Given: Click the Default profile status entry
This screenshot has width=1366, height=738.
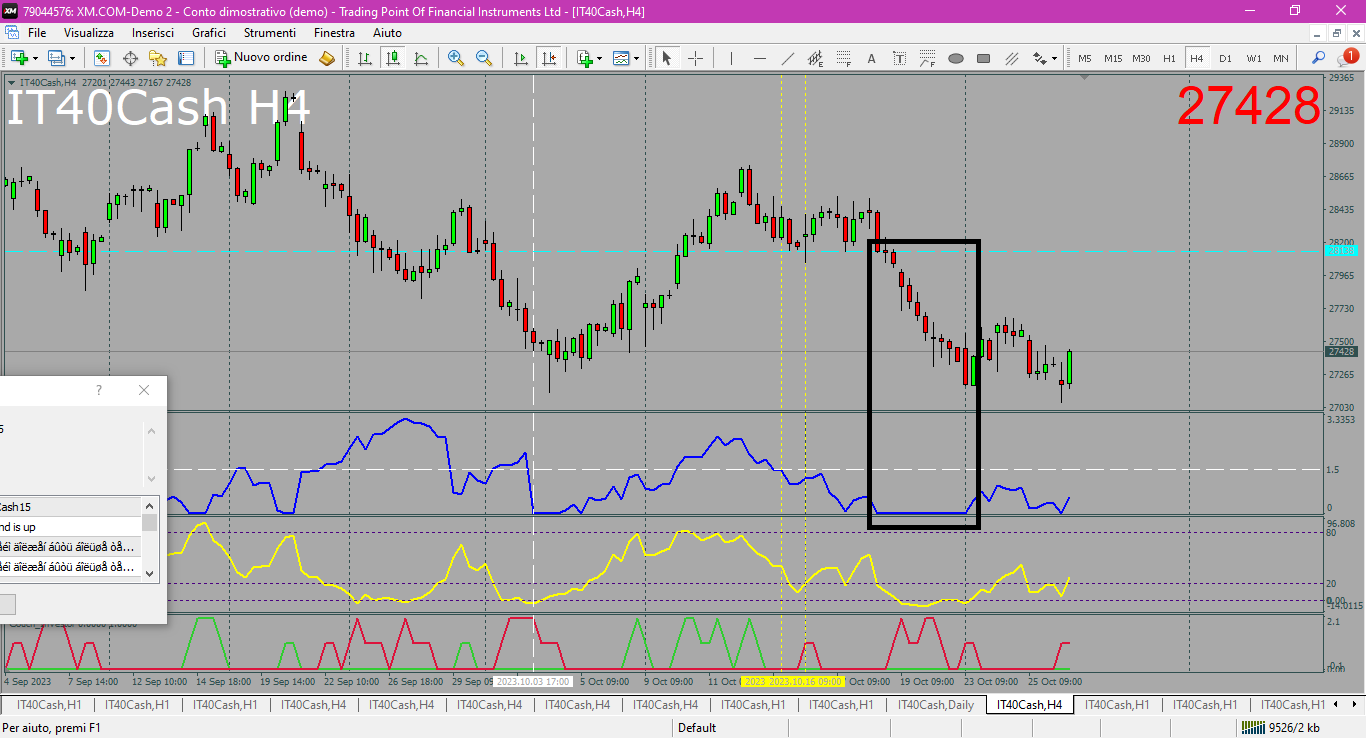Looking at the screenshot, I should tap(697, 728).
